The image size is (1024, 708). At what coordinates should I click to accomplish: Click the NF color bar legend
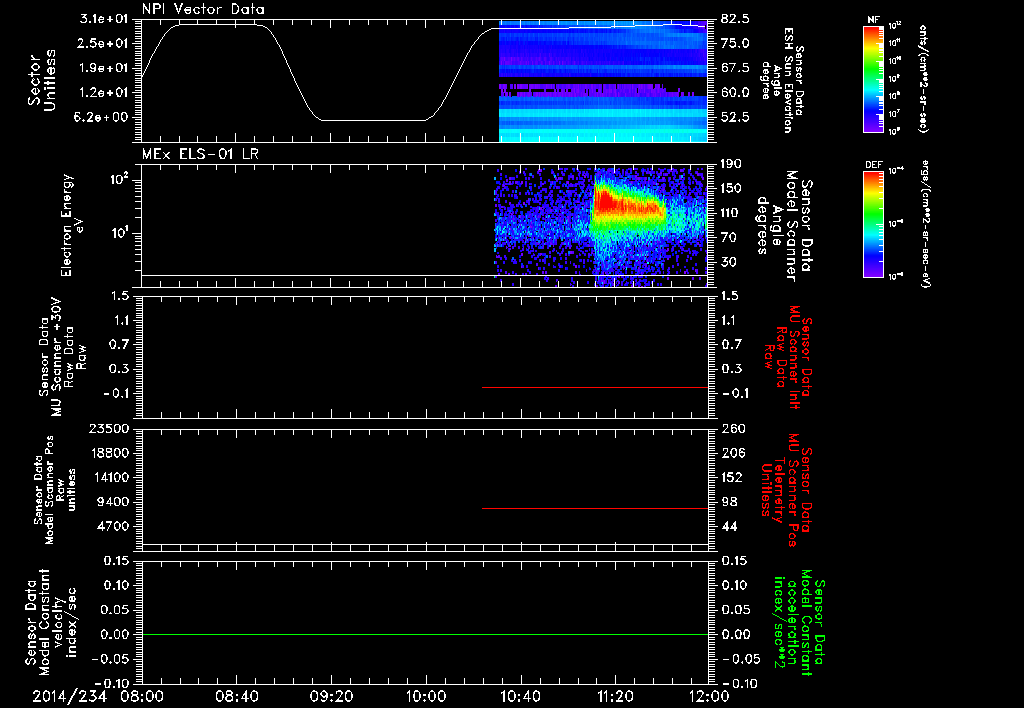pyautogui.click(x=873, y=79)
